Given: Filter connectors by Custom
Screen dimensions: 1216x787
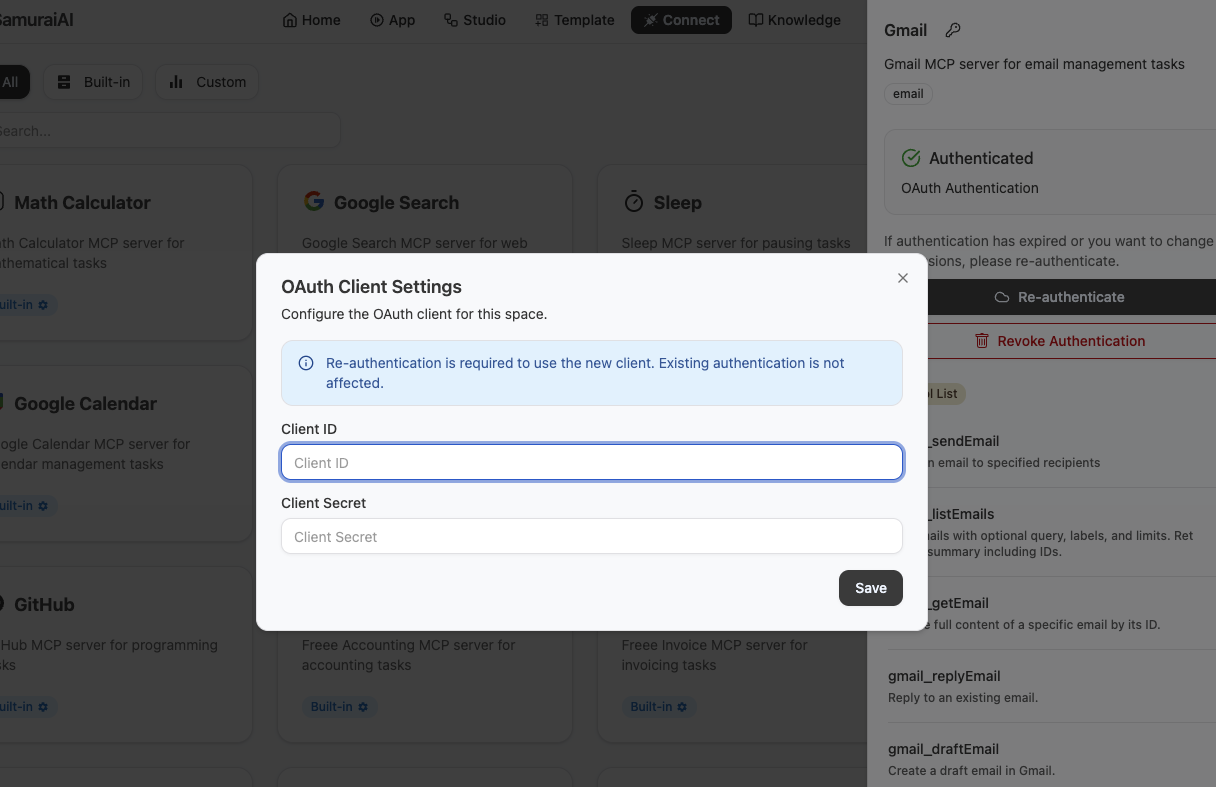Looking at the screenshot, I should [207, 82].
